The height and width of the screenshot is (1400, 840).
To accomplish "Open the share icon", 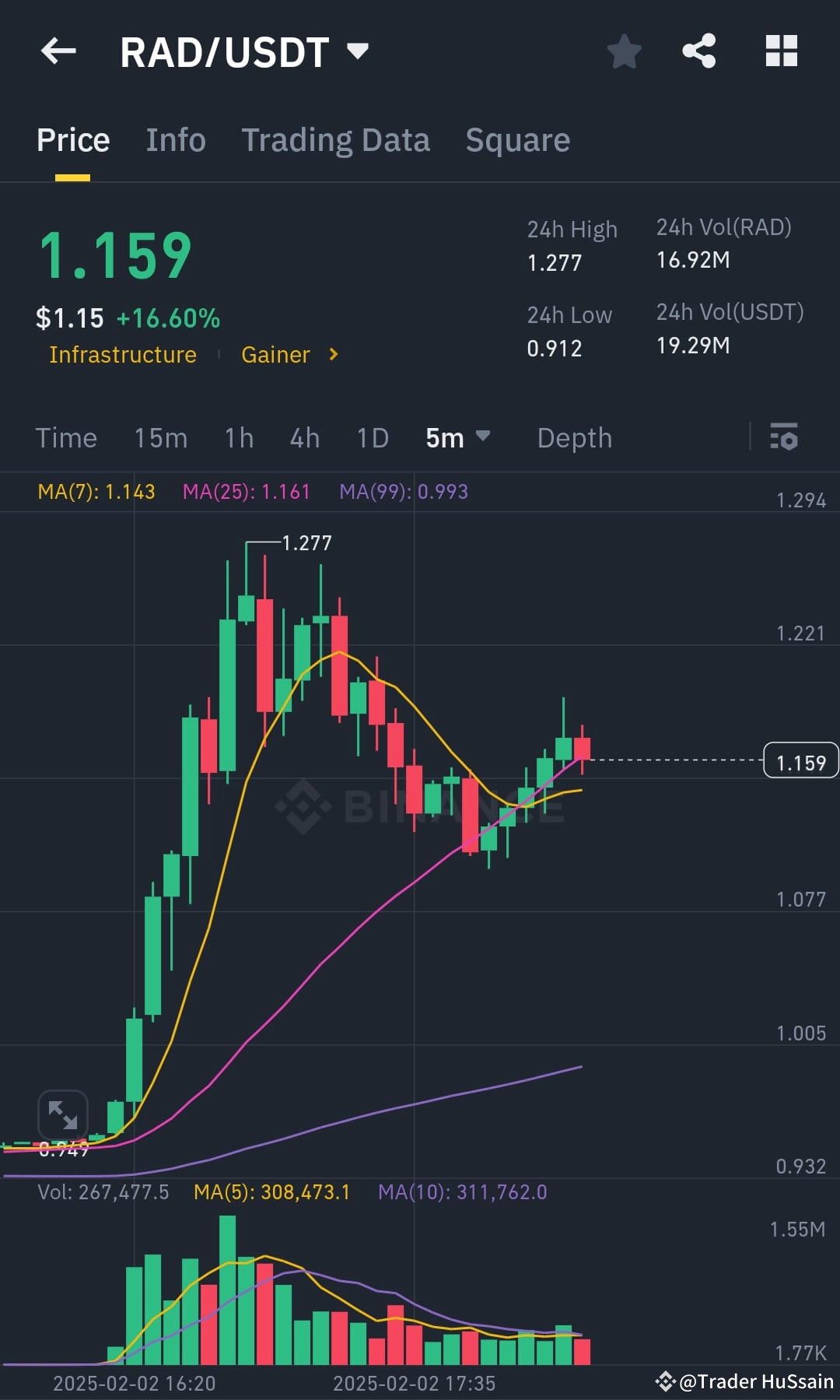I will coord(698,51).
